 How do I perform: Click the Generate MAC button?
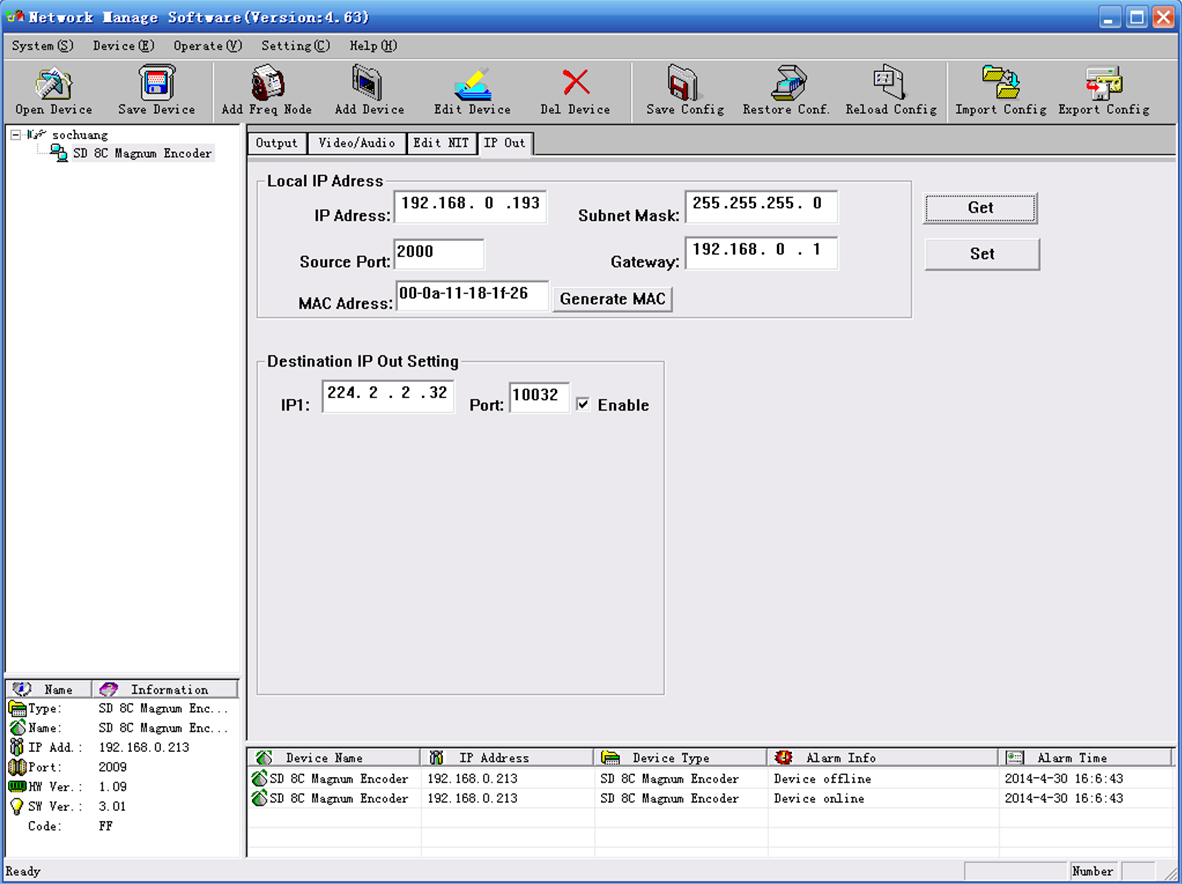pos(612,299)
